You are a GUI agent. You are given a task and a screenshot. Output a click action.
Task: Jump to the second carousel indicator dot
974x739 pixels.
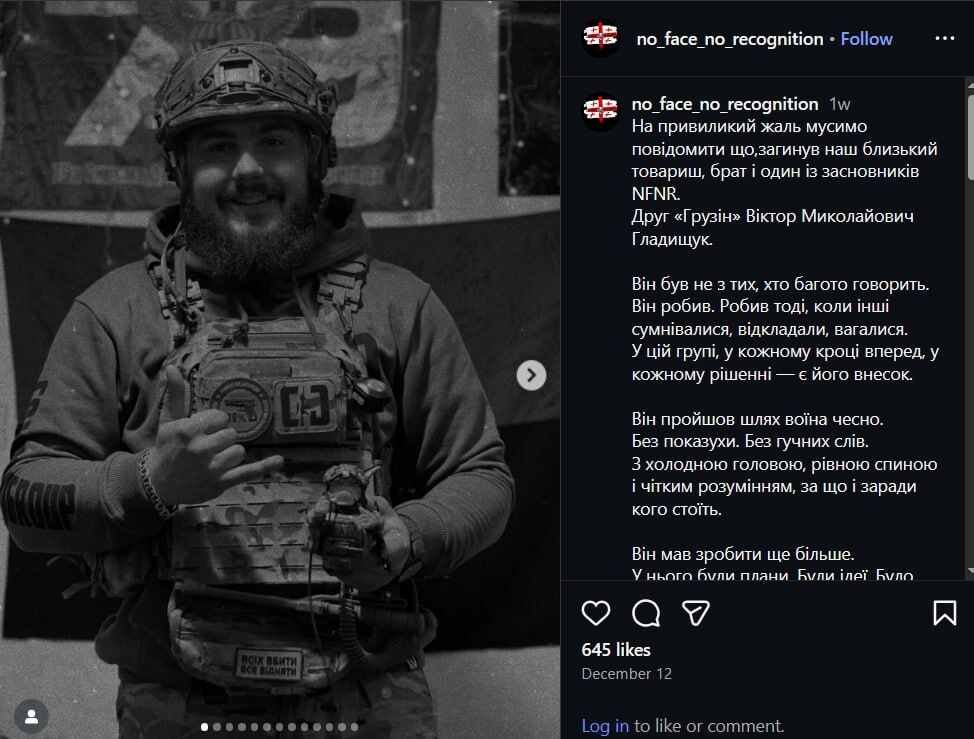click(217, 727)
